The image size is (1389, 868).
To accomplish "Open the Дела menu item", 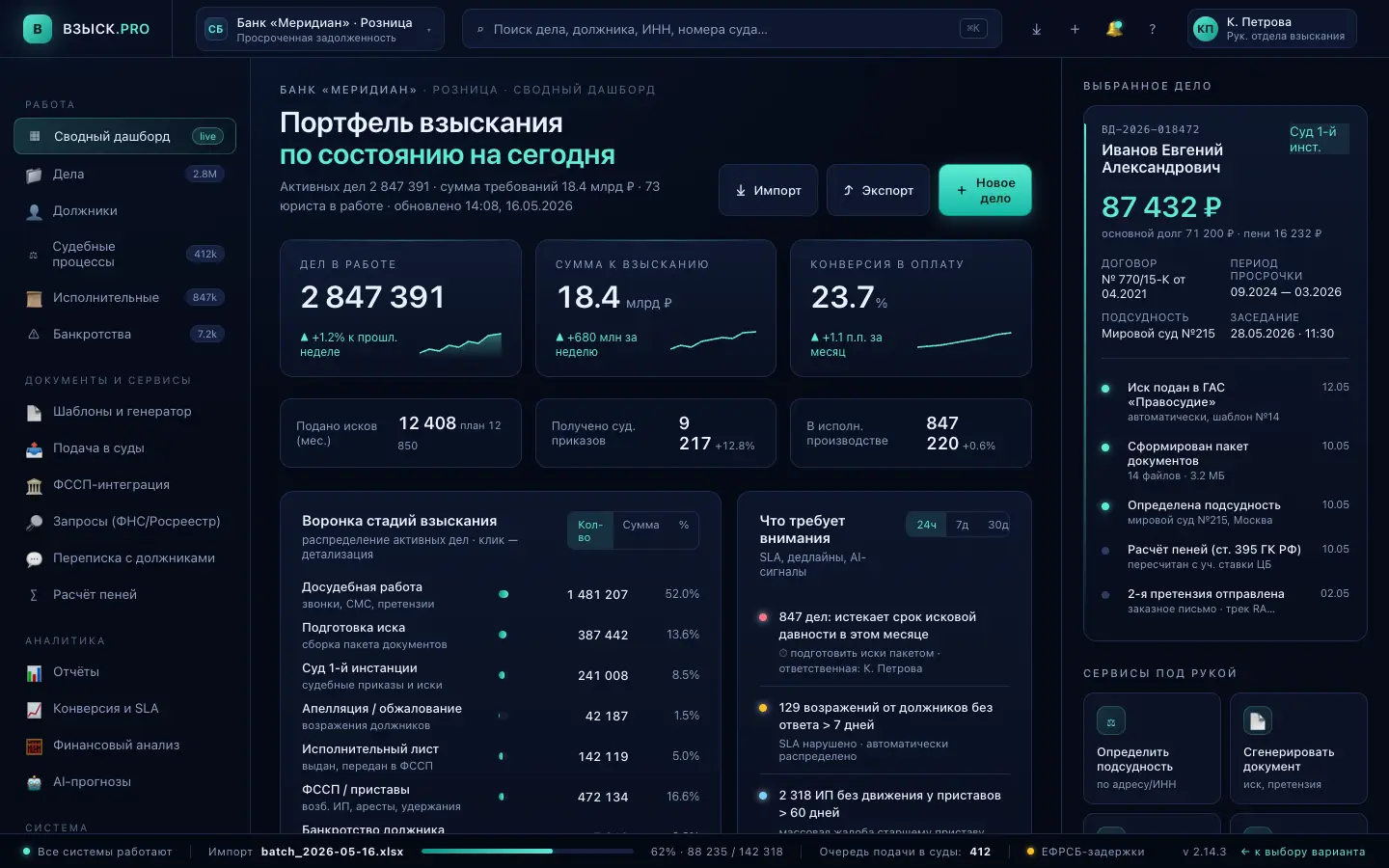I will pyautogui.click(x=124, y=175).
